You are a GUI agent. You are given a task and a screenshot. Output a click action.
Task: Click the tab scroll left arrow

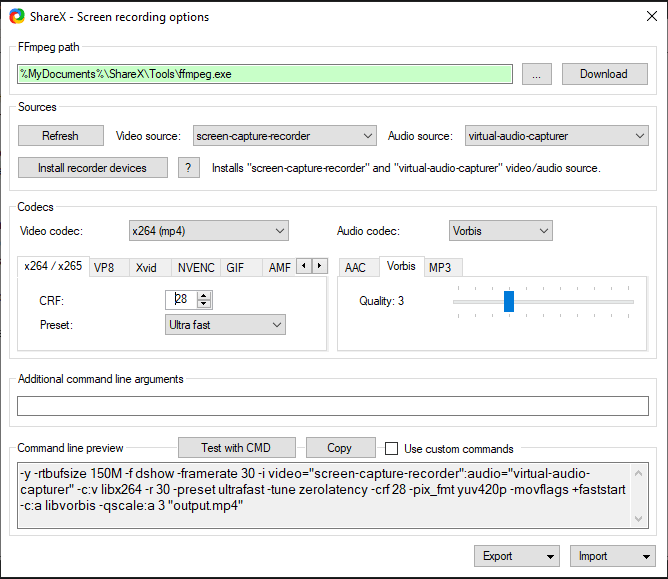click(x=304, y=266)
